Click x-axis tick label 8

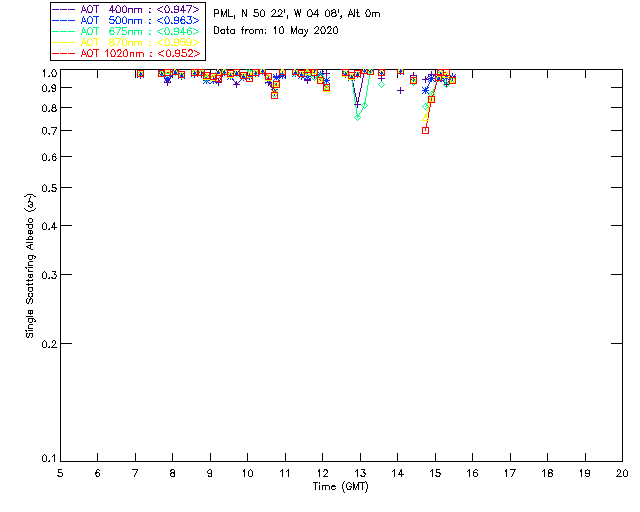coord(173,473)
